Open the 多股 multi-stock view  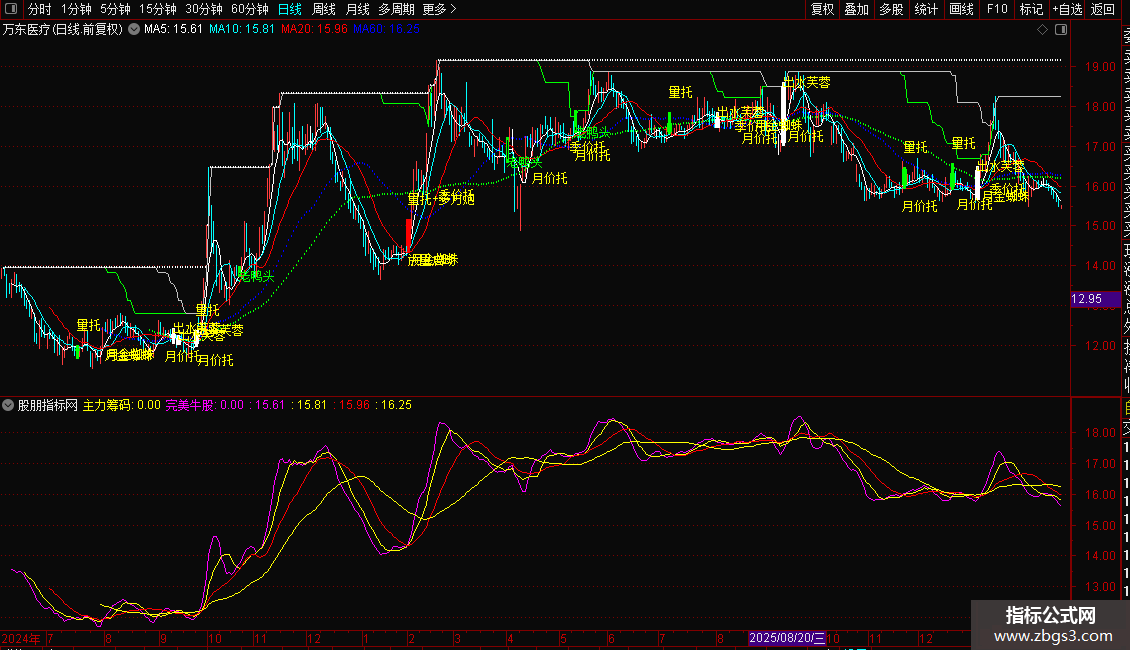tap(891, 9)
